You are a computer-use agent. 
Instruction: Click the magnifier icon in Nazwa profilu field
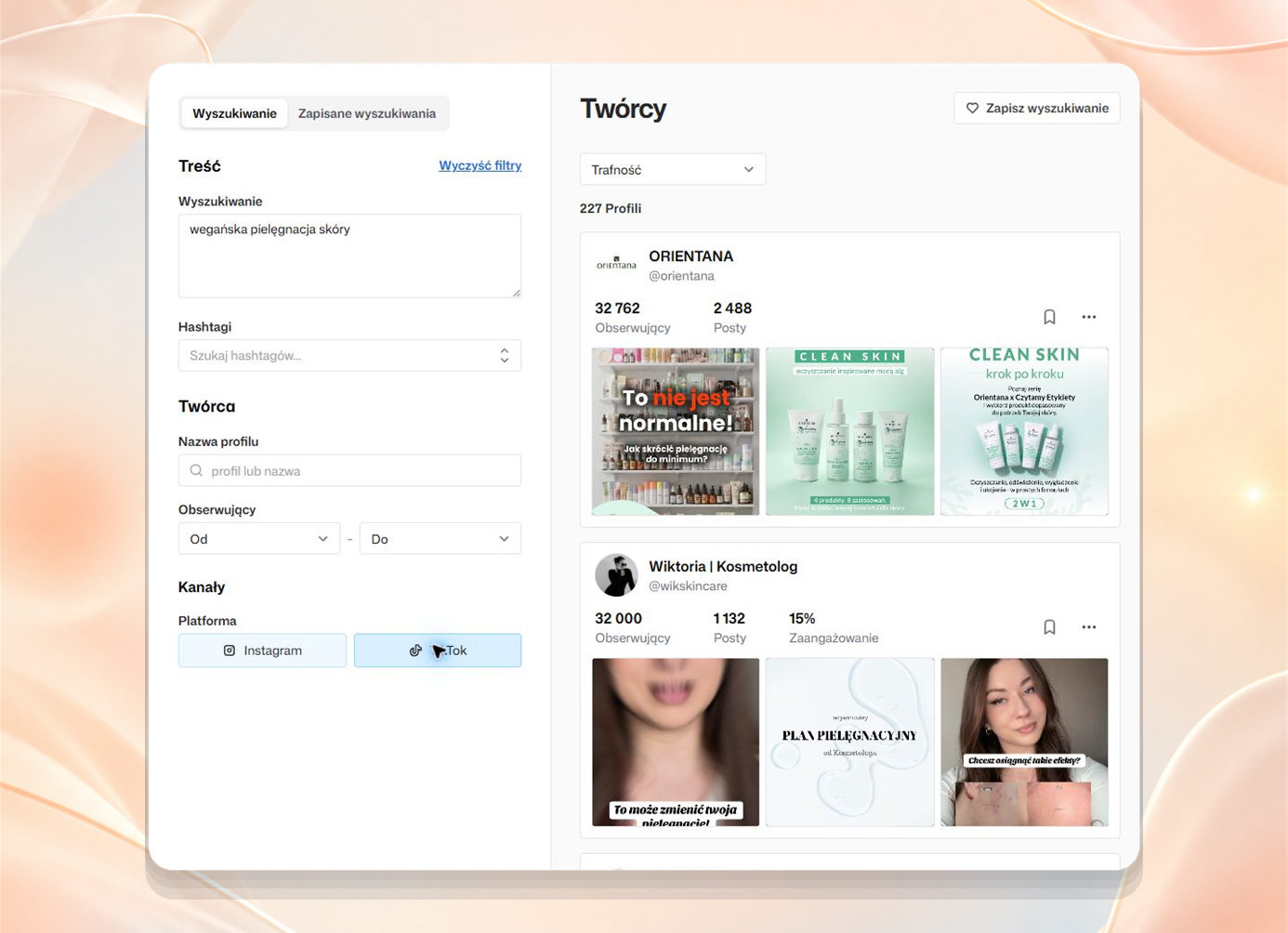click(x=196, y=470)
